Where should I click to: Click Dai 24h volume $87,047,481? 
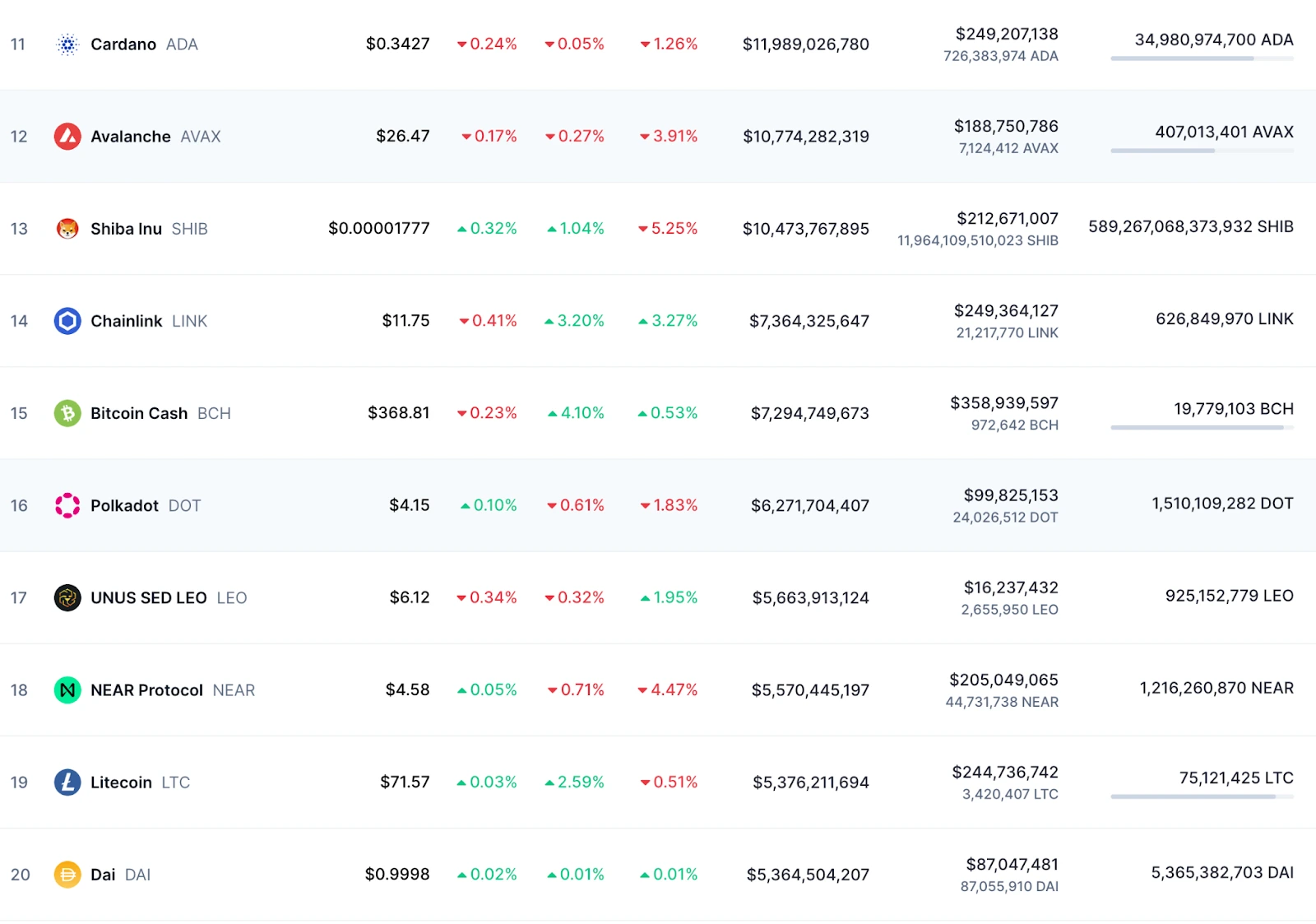click(1012, 863)
